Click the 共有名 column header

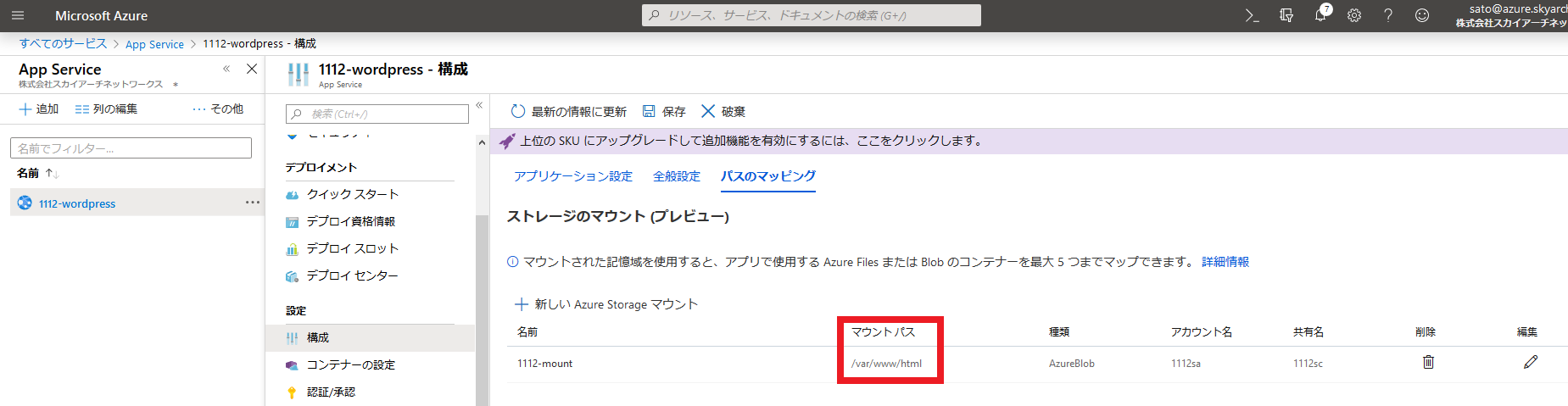pyautogui.click(x=1309, y=331)
